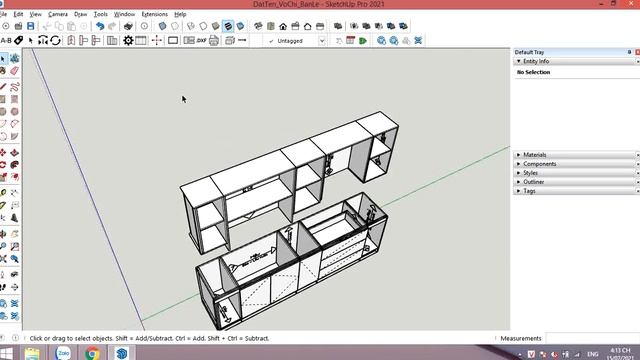Switch to the Top view icon
This screenshot has width=640, height=360.
coord(271,26)
